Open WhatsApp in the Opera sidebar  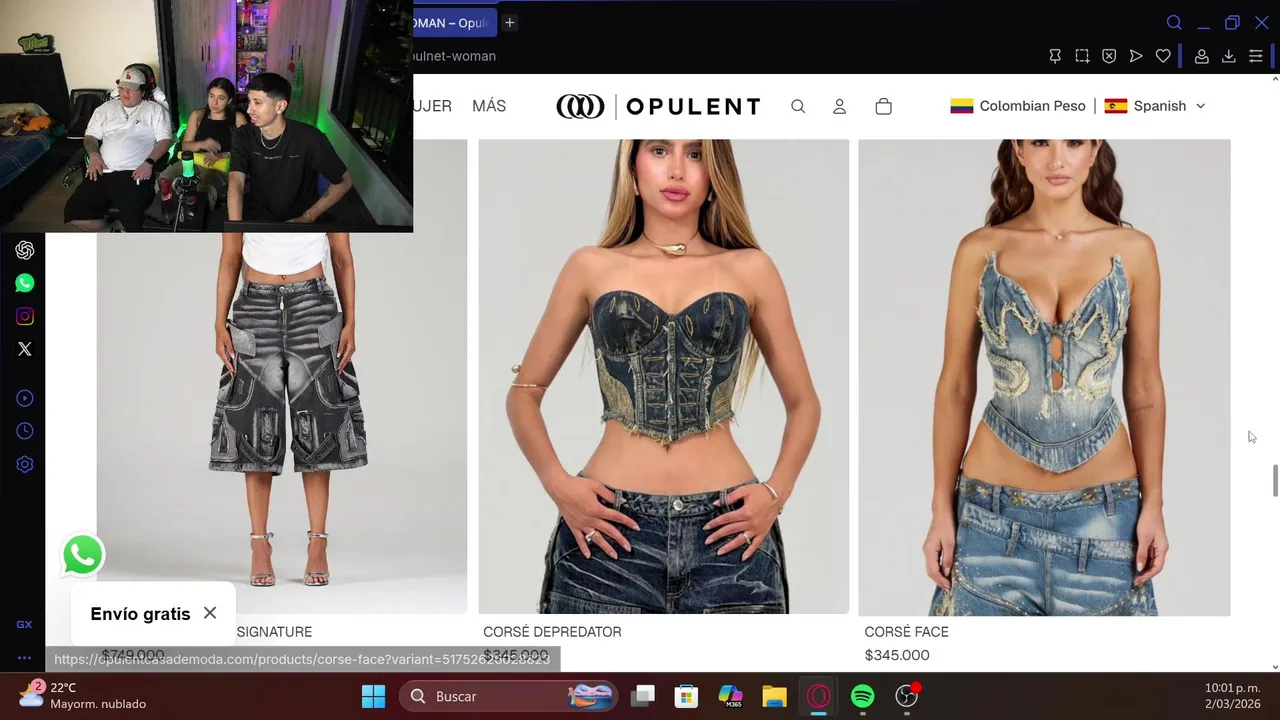[25, 283]
